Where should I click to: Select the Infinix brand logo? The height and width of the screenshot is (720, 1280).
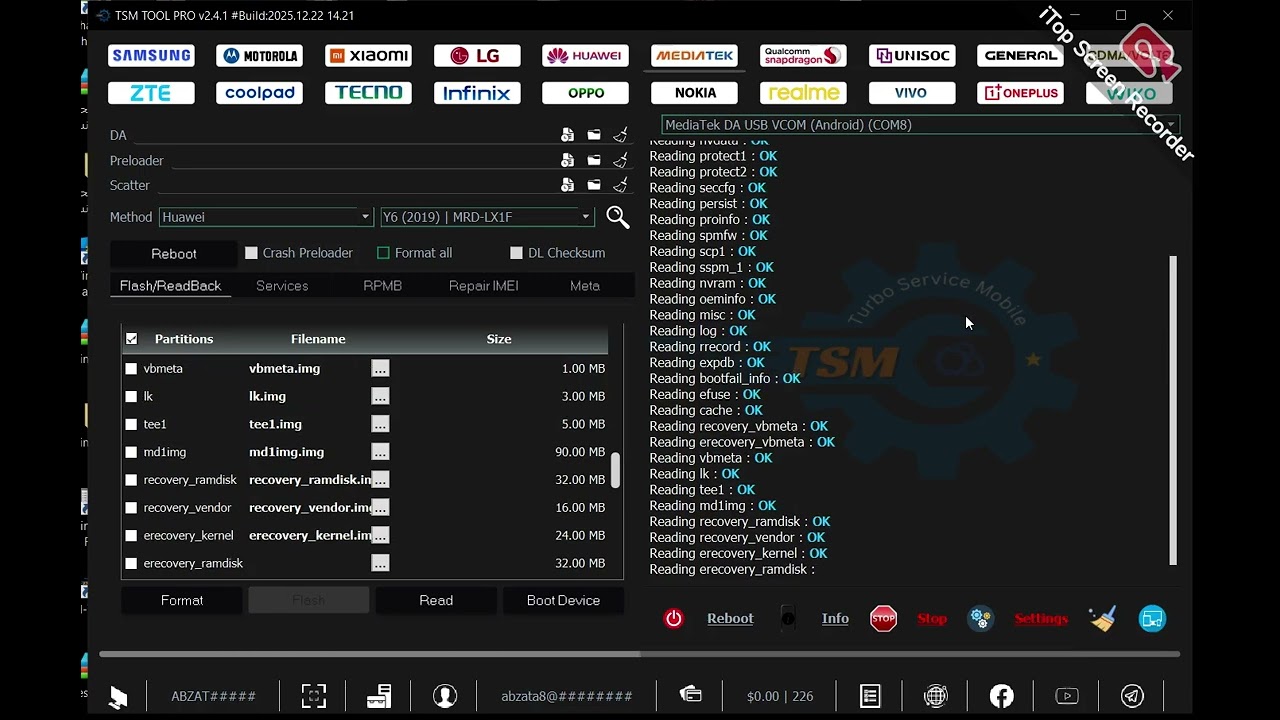pos(477,93)
